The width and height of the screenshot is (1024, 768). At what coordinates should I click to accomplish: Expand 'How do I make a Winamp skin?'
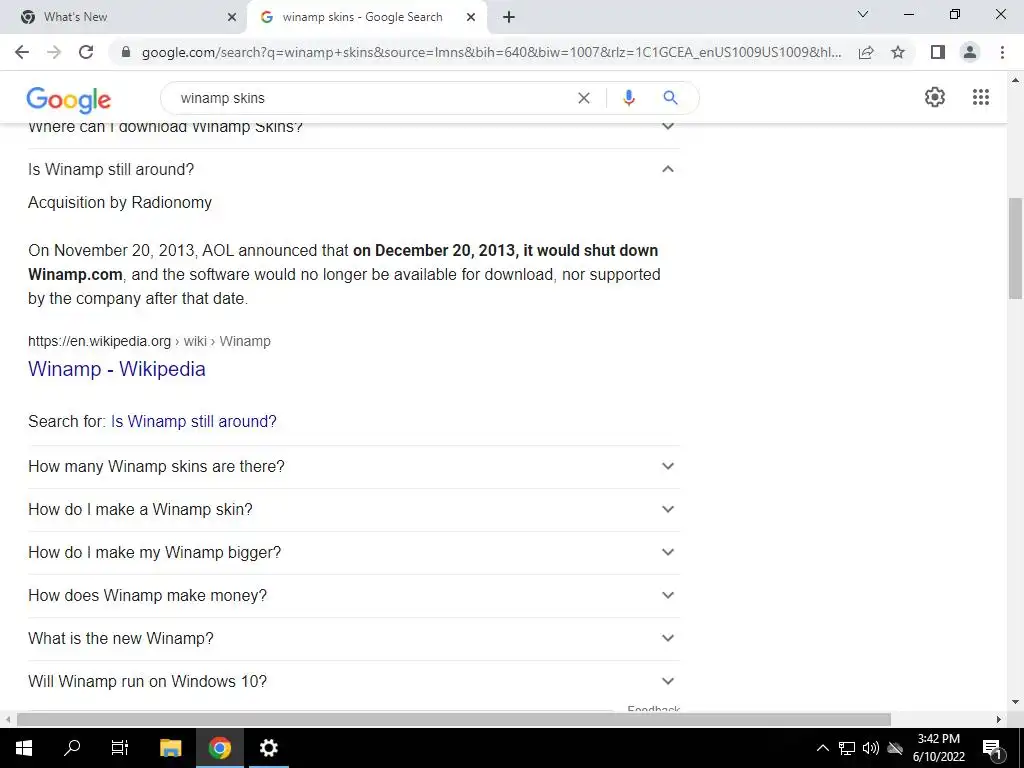coord(353,509)
